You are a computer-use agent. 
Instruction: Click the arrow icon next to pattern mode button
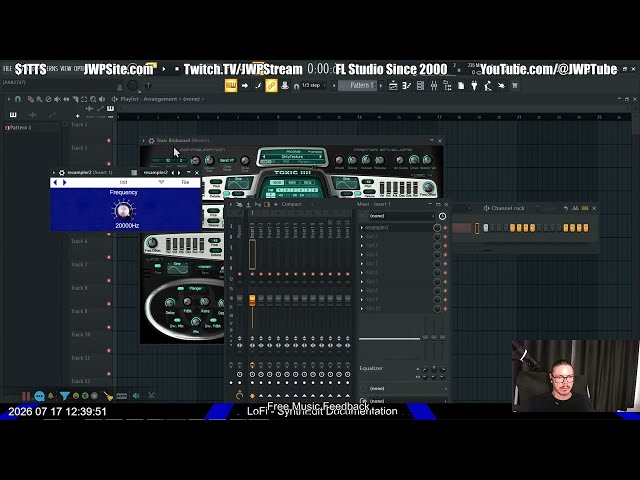pos(245,86)
